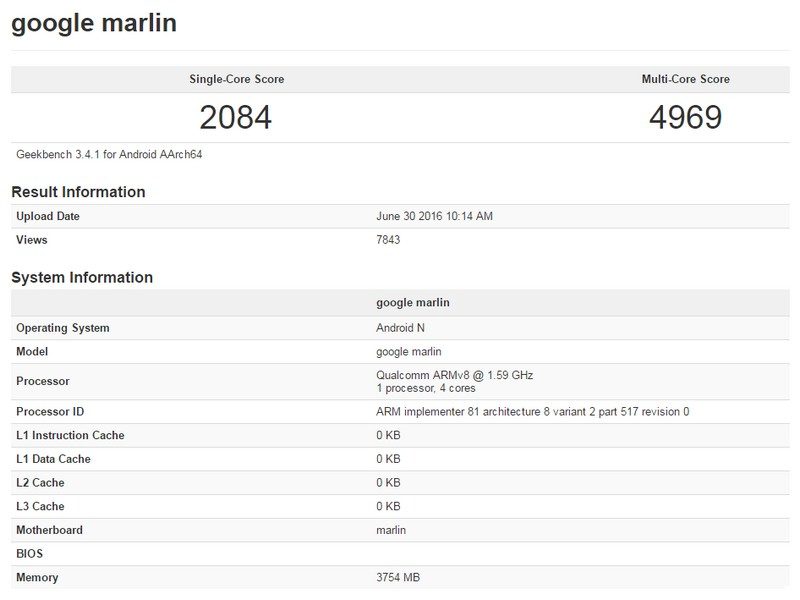Click the Qualcomm ARMv8 processor text
The image size is (800, 600).
click(x=454, y=375)
